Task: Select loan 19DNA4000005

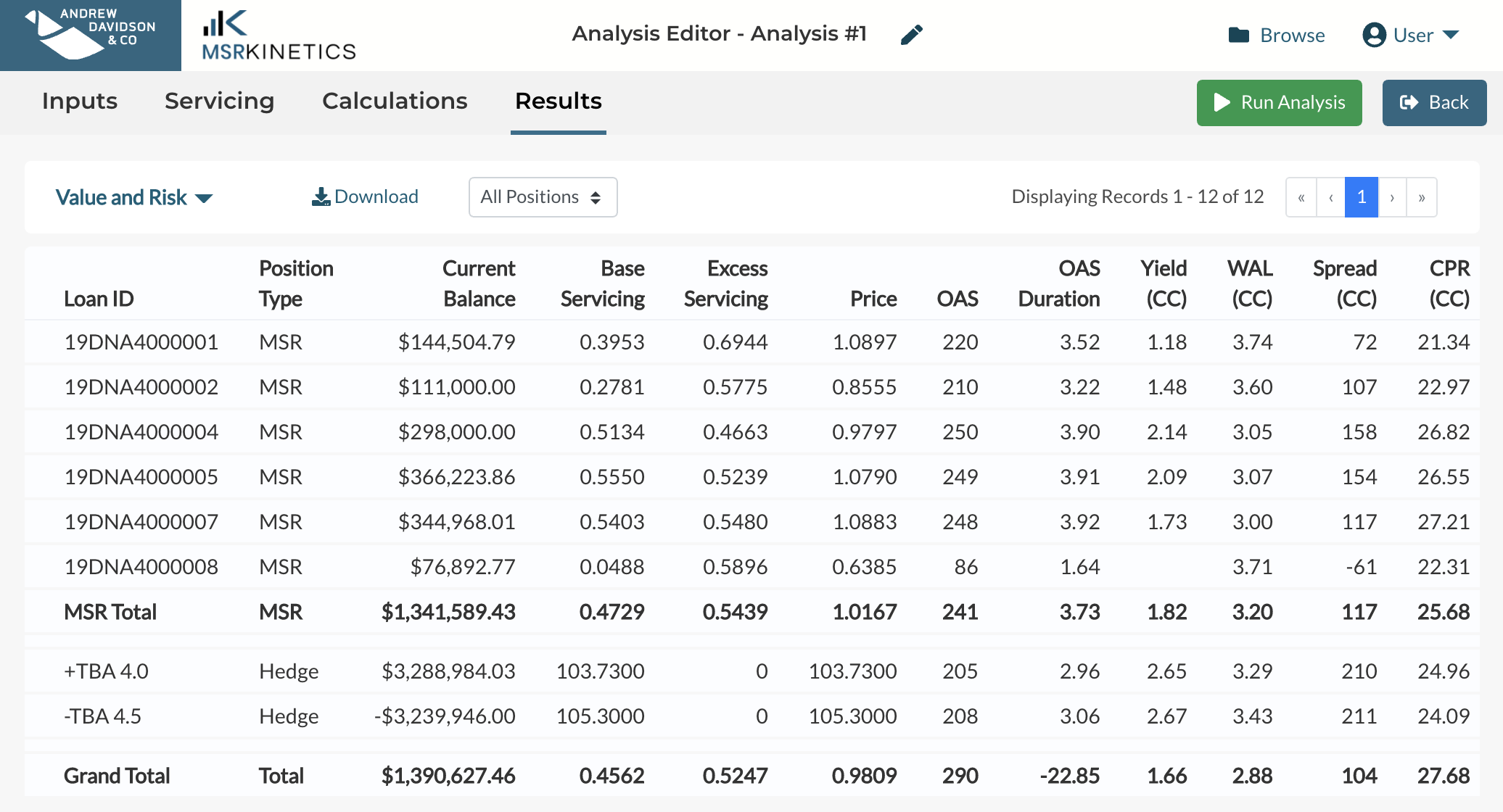Action: 141,477
